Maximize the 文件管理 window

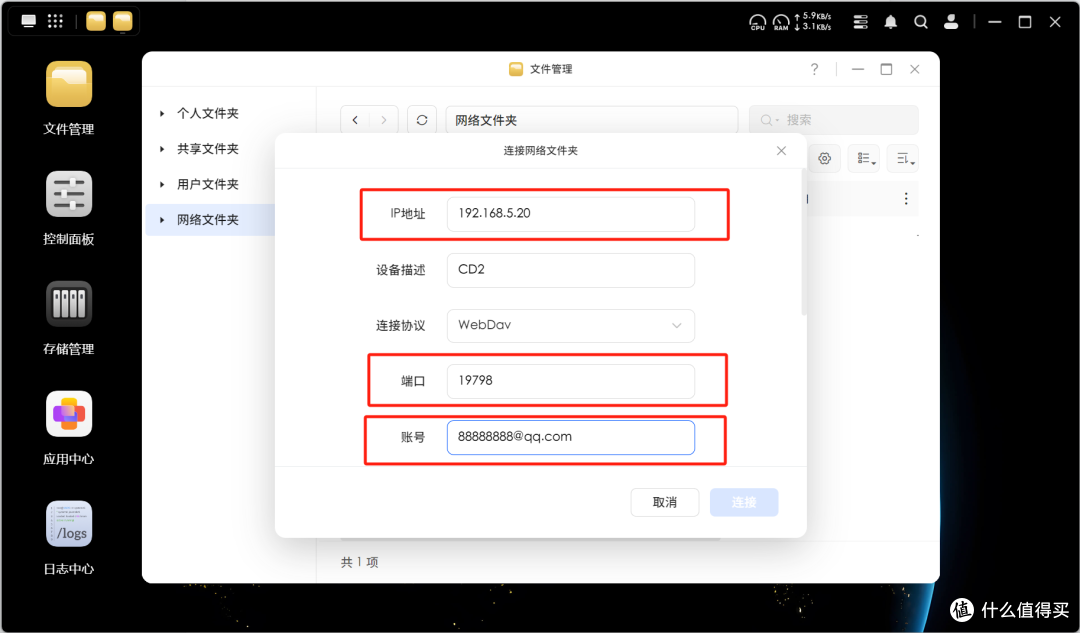[886, 69]
